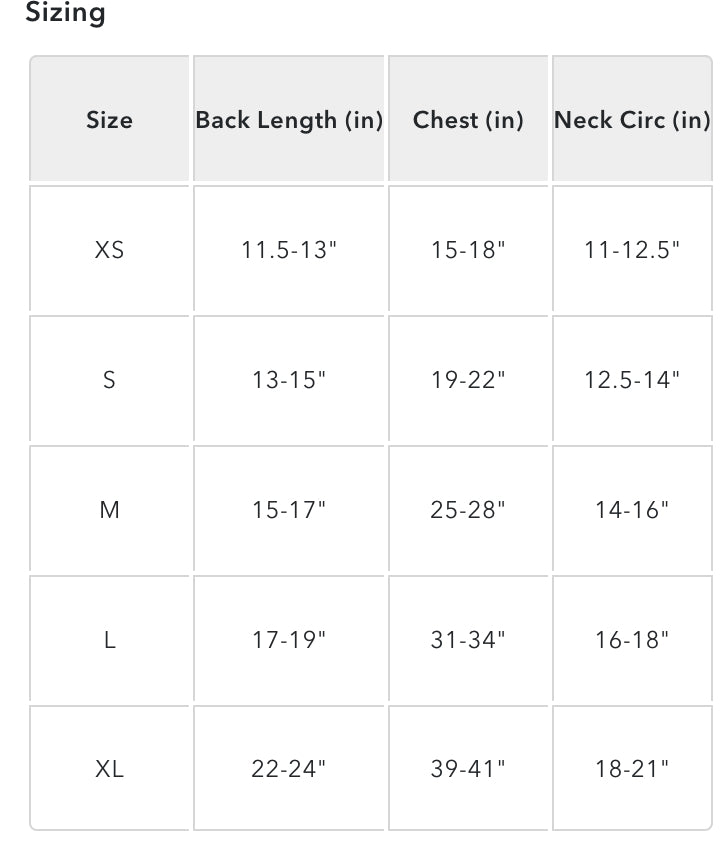Select the M size cell

click(109, 509)
